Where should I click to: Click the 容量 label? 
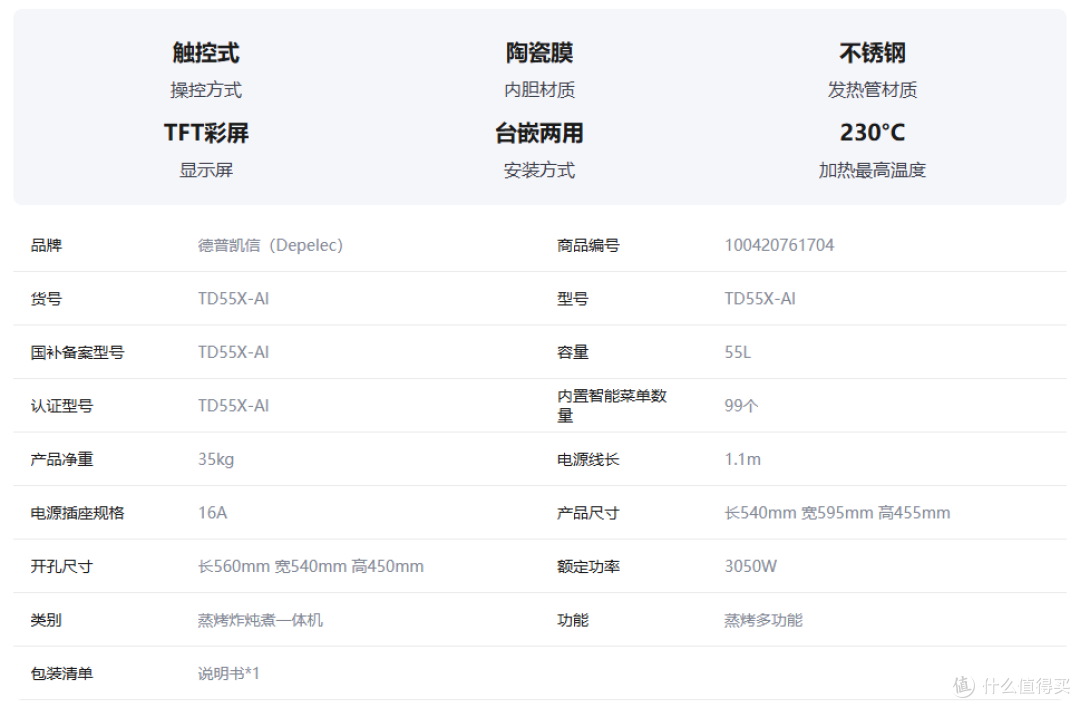pyautogui.click(x=572, y=353)
